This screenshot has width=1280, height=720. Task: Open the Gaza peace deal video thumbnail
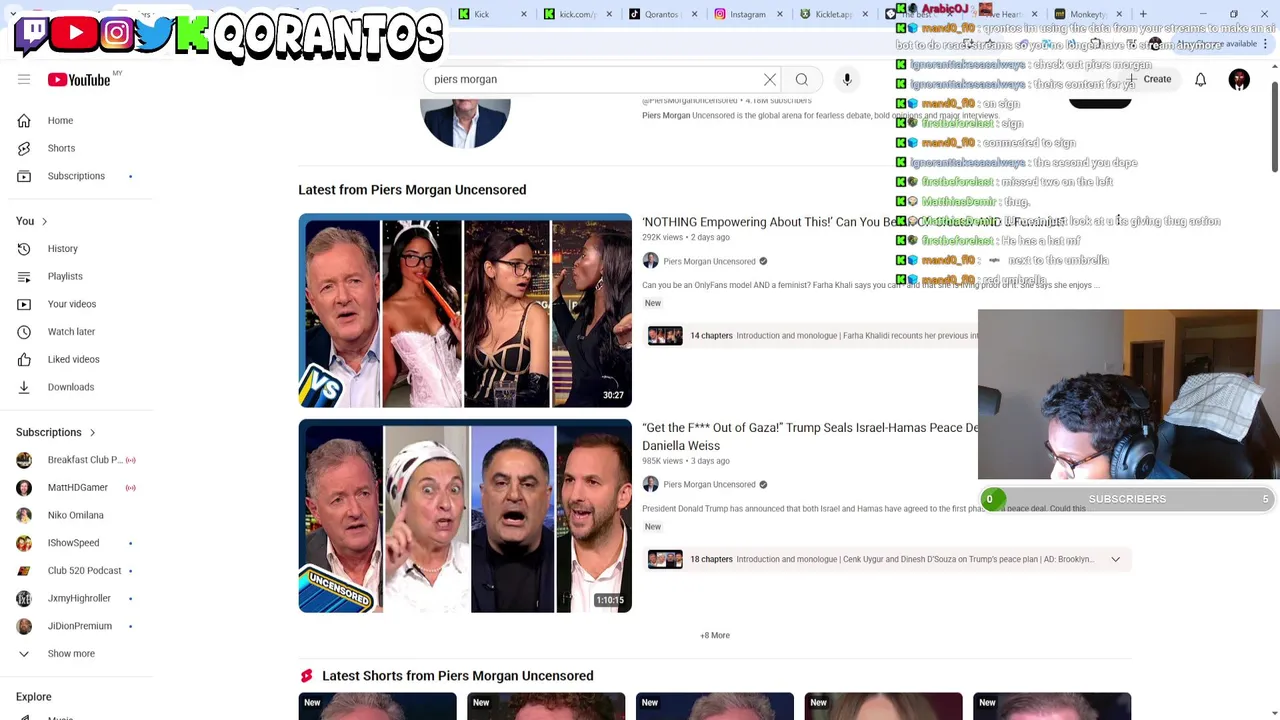465,516
